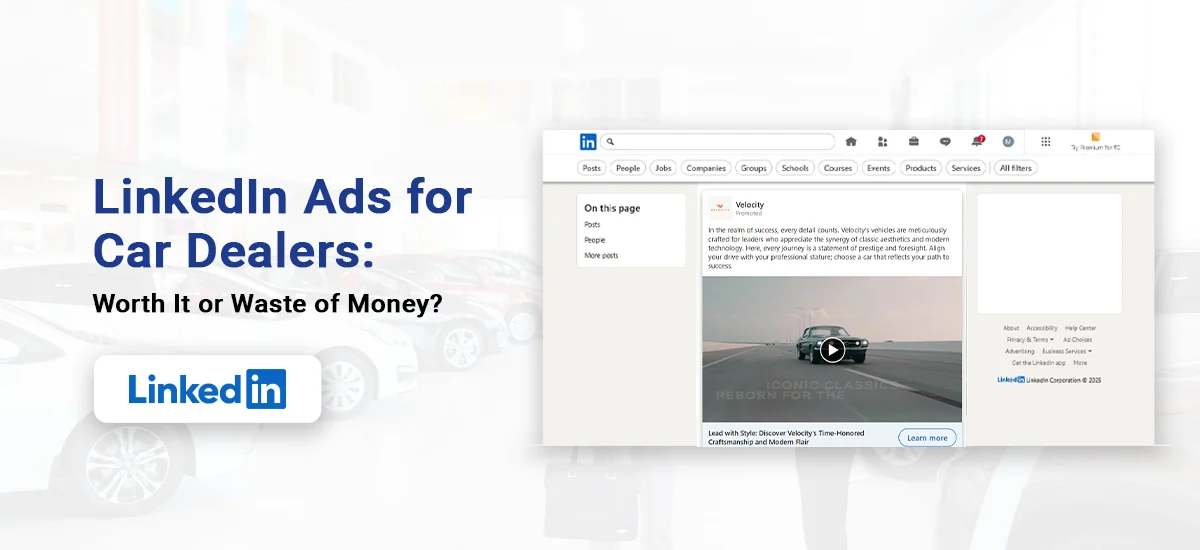Open the Accessibility footer link

(1042, 328)
